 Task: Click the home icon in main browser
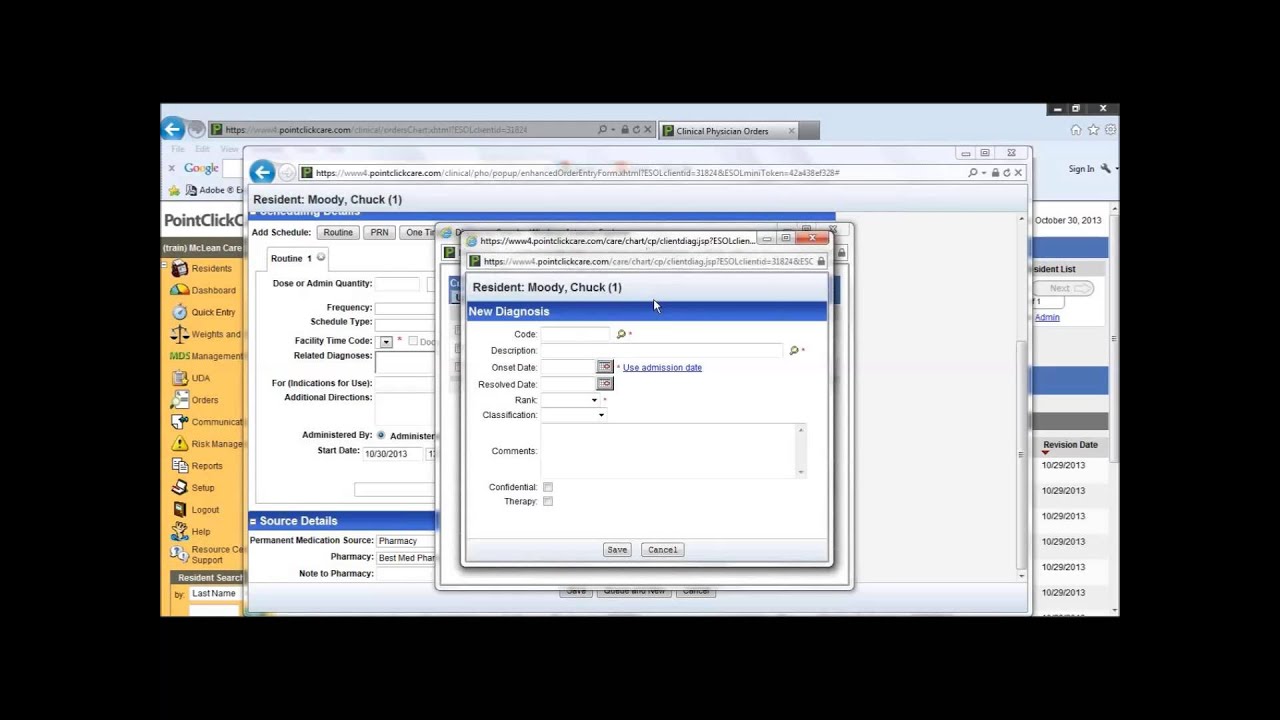click(x=1075, y=130)
